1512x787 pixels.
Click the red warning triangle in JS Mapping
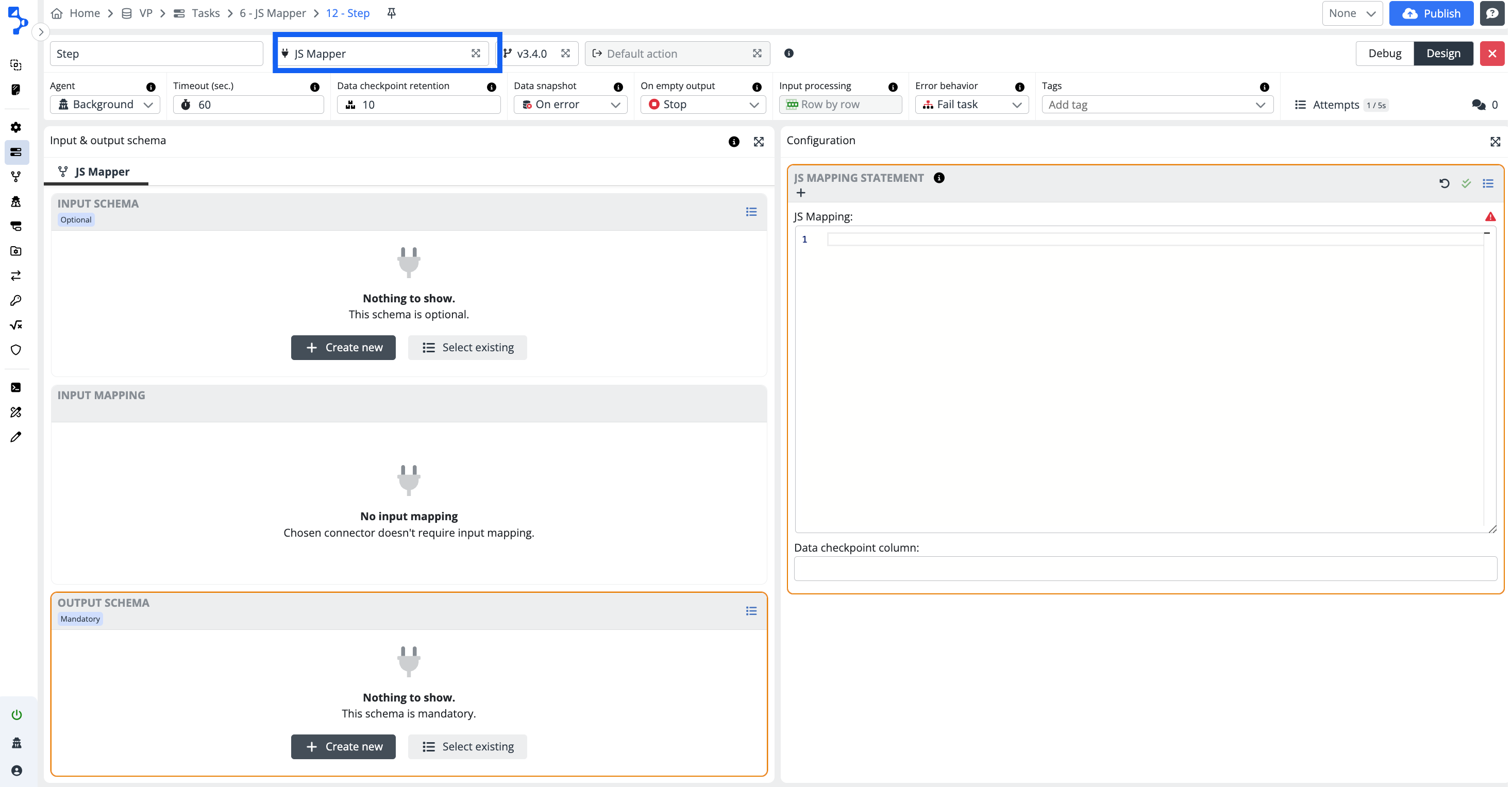click(x=1490, y=216)
